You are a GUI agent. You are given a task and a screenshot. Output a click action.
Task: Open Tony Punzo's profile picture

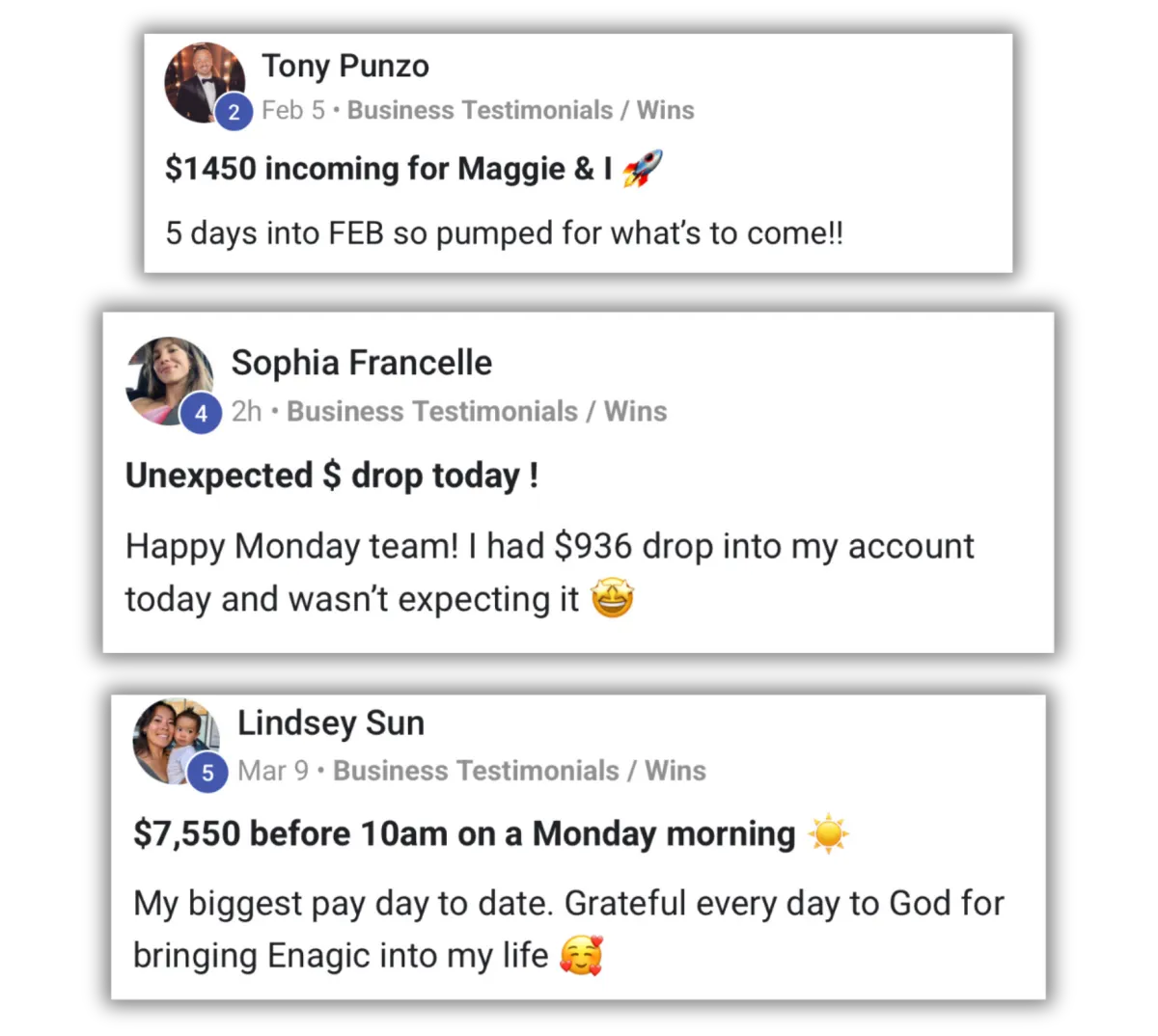(x=204, y=83)
